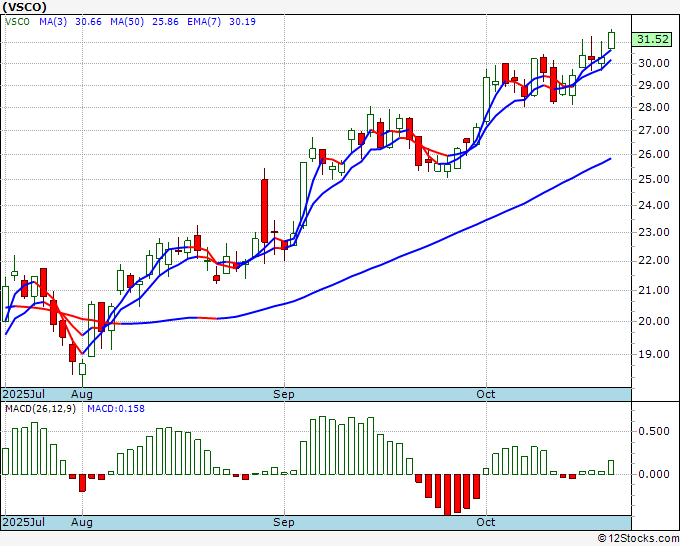Click the 24.00 price axis label

(x=653, y=206)
